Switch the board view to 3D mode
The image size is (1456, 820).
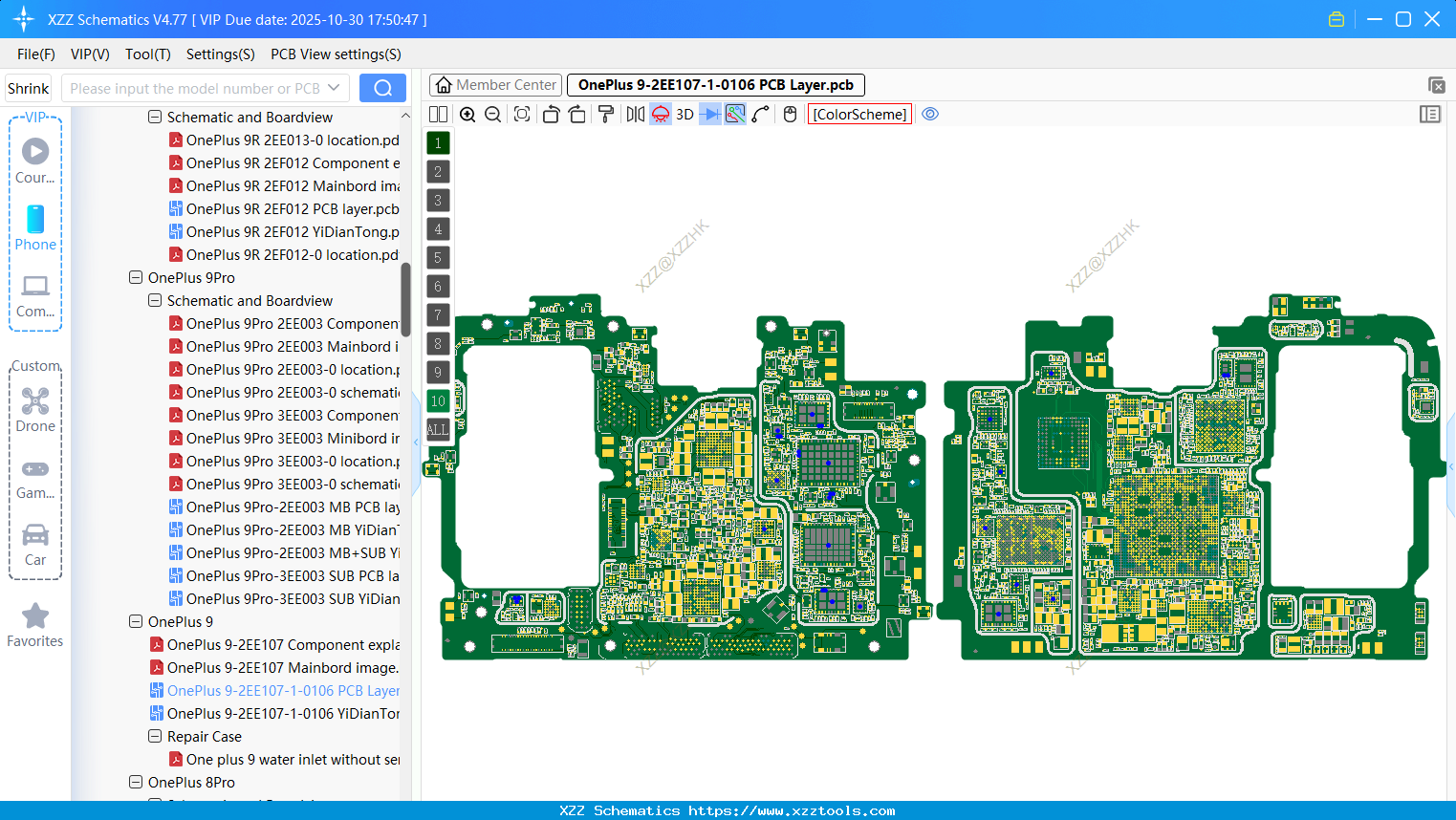click(x=685, y=114)
